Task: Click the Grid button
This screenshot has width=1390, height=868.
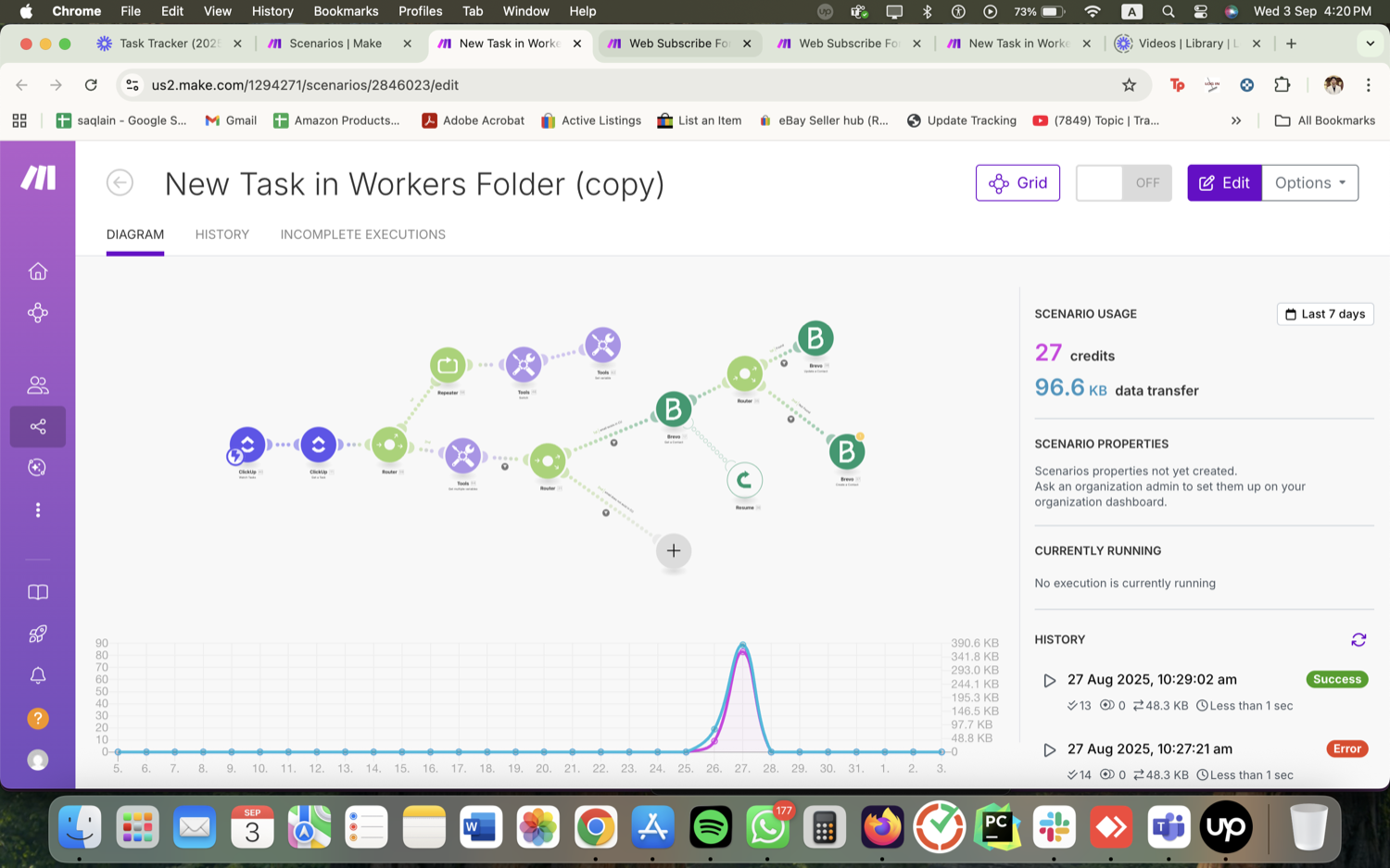Action: 1017,183
